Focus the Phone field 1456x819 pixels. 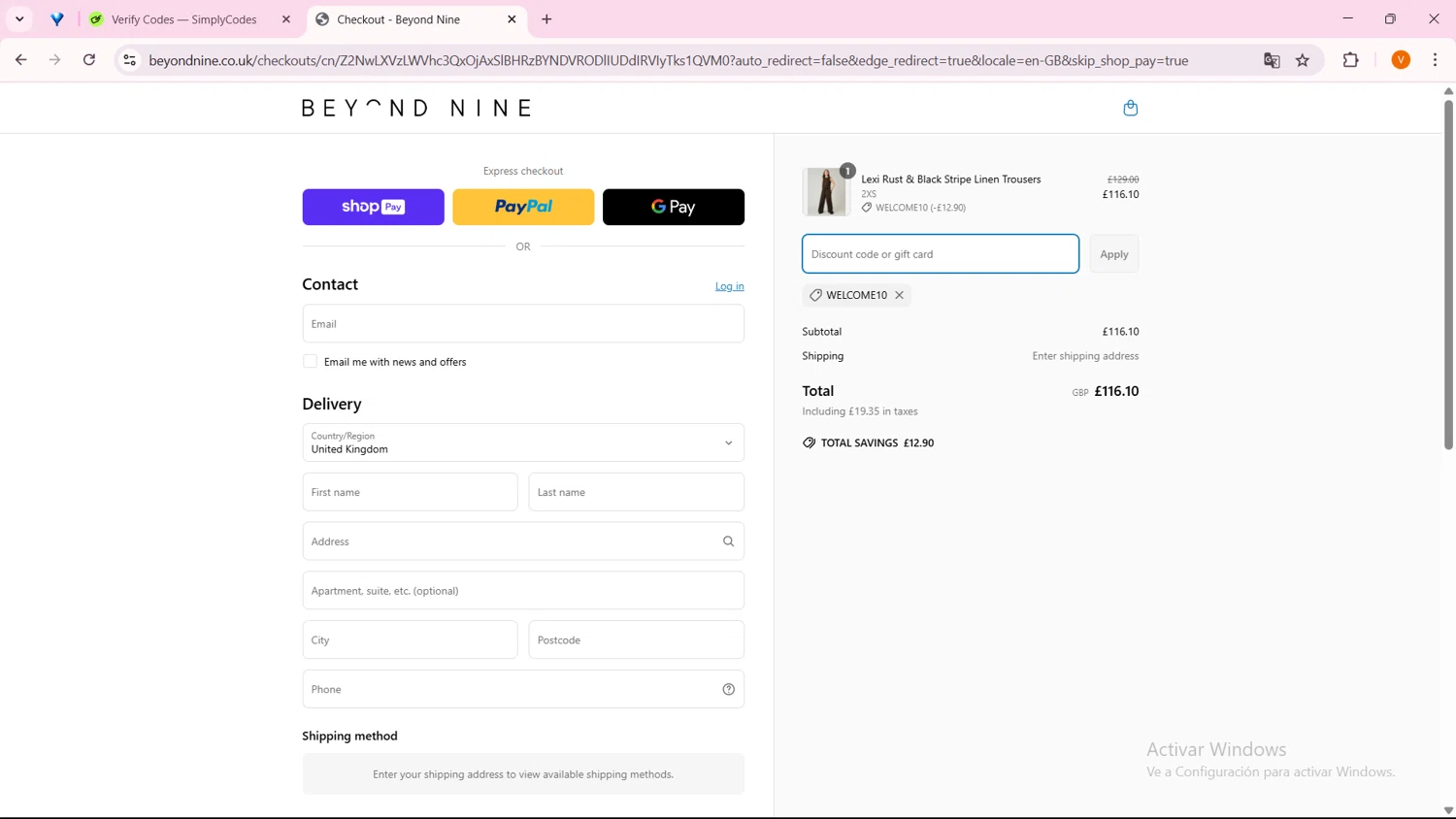tap(523, 689)
